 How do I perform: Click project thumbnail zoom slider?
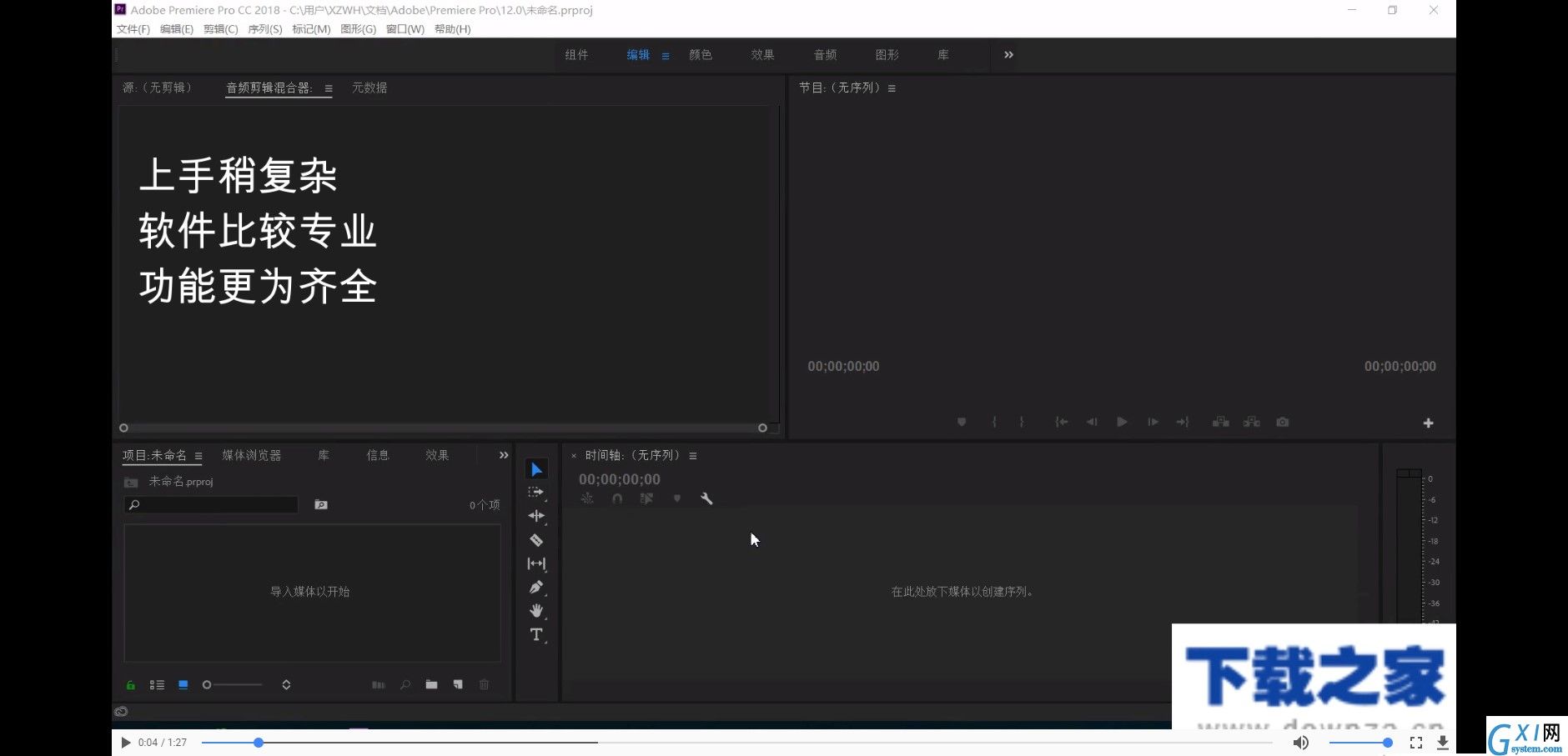(233, 685)
